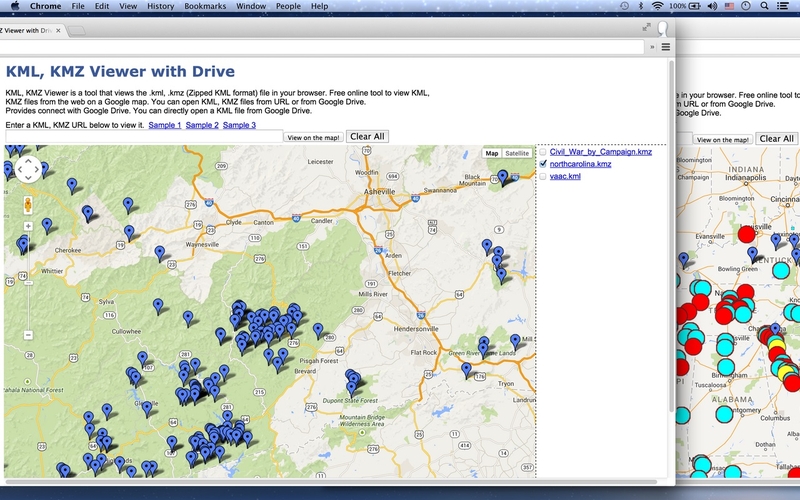Click the map pan control compass
The width and height of the screenshot is (800, 500).
pyautogui.click(x=28, y=170)
